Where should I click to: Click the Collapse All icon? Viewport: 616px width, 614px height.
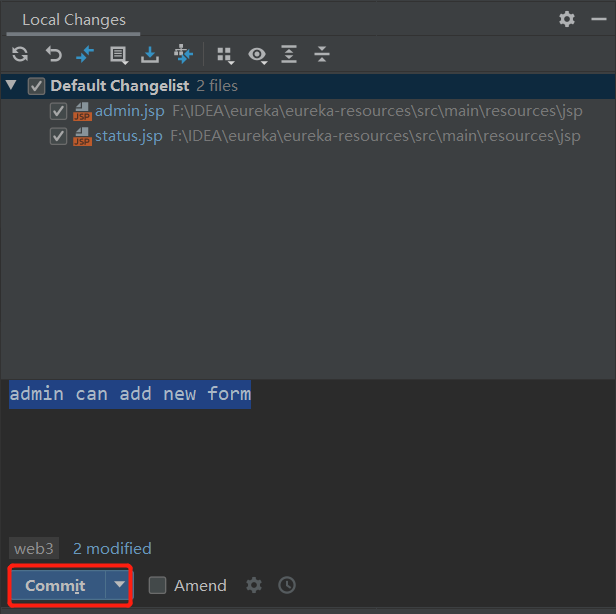point(321,54)
